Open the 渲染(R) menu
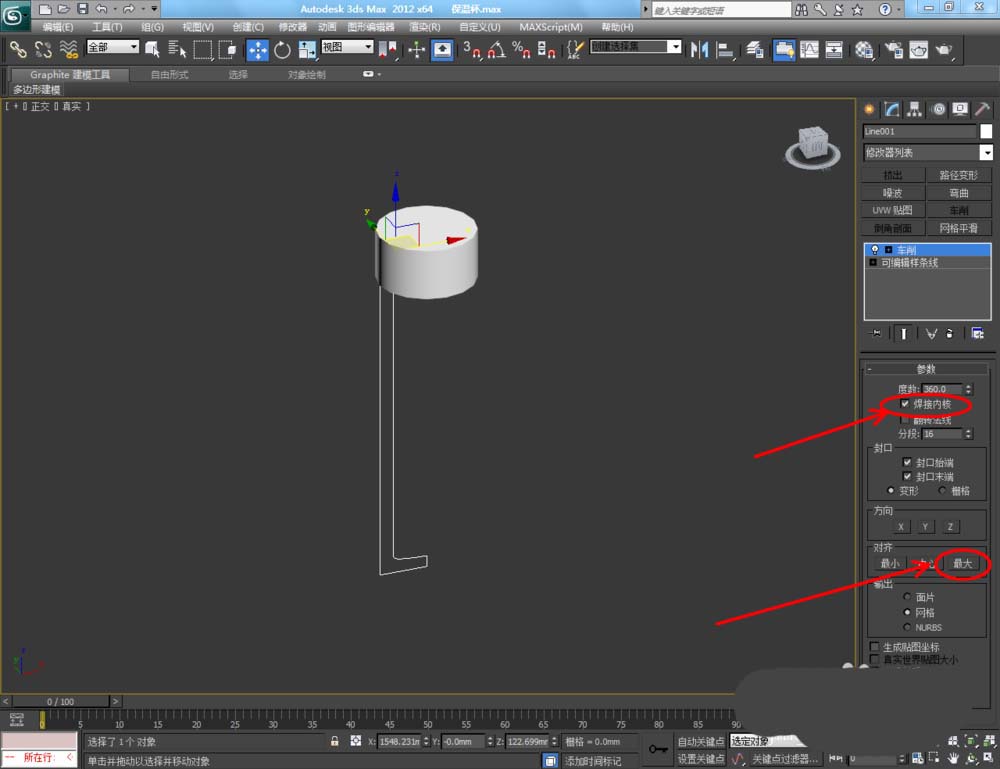This screenshot has height=769, width=1000. pyautogui.click(x=425, y=27)
